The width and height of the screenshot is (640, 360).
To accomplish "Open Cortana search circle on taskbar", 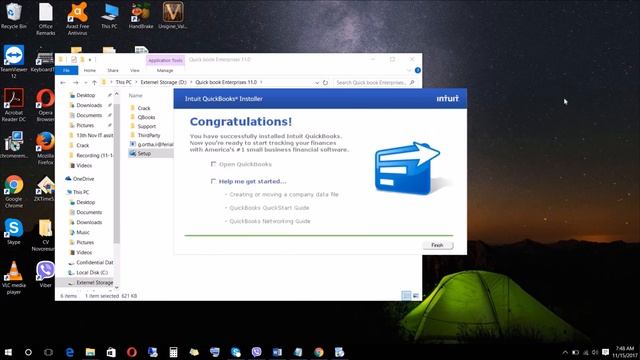I will (x=28, y=352).
